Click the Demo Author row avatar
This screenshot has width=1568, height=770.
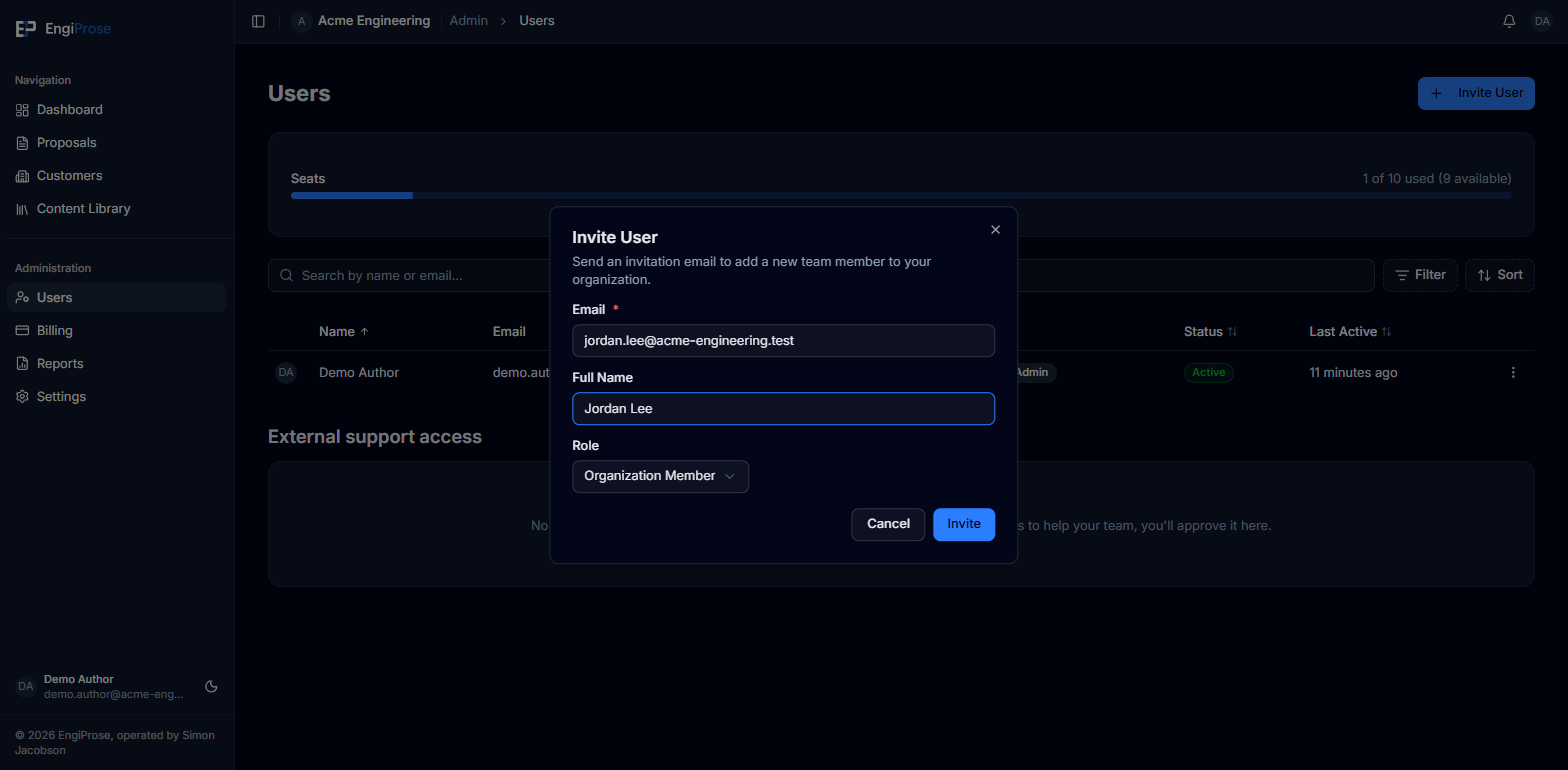point(286,373)
